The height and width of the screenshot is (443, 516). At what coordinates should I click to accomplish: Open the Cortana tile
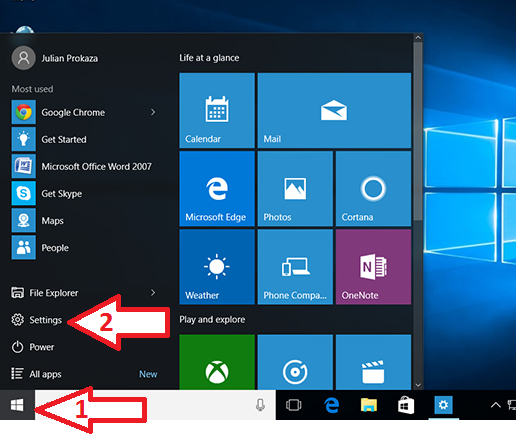pos(373,189)
